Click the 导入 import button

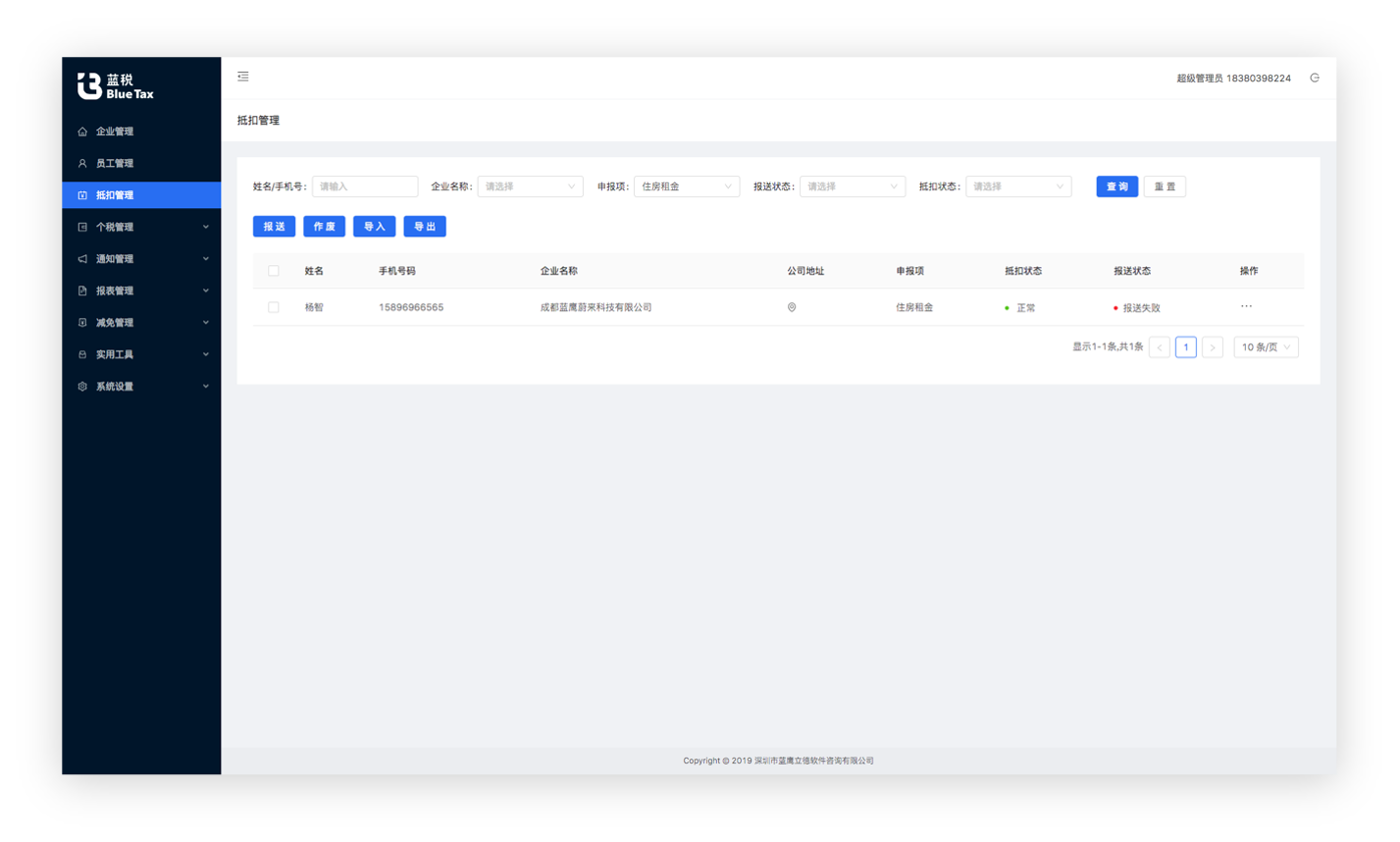374,227
